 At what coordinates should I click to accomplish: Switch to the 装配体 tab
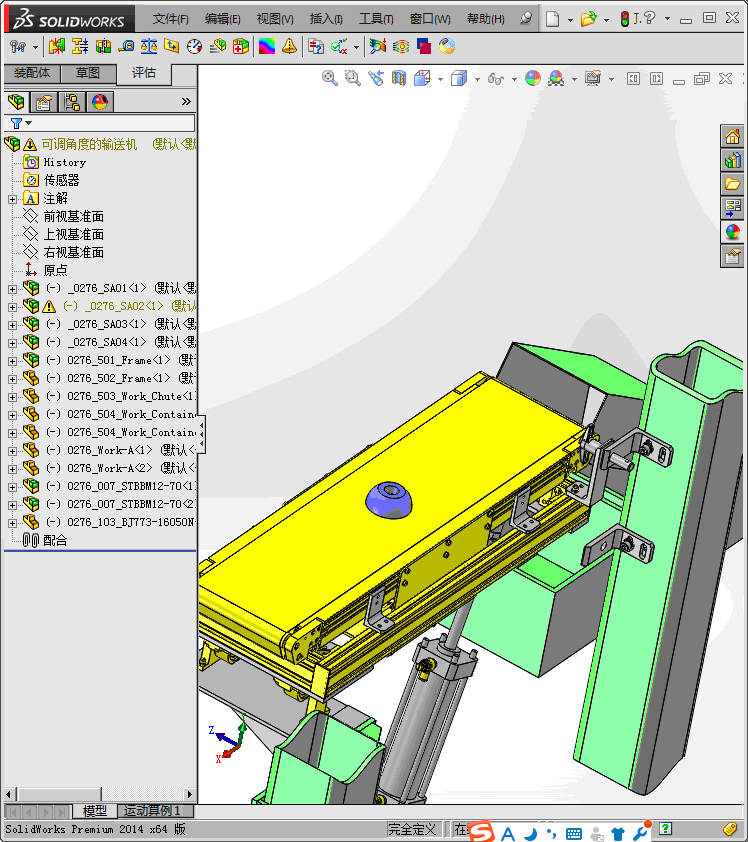click(32, 73)
